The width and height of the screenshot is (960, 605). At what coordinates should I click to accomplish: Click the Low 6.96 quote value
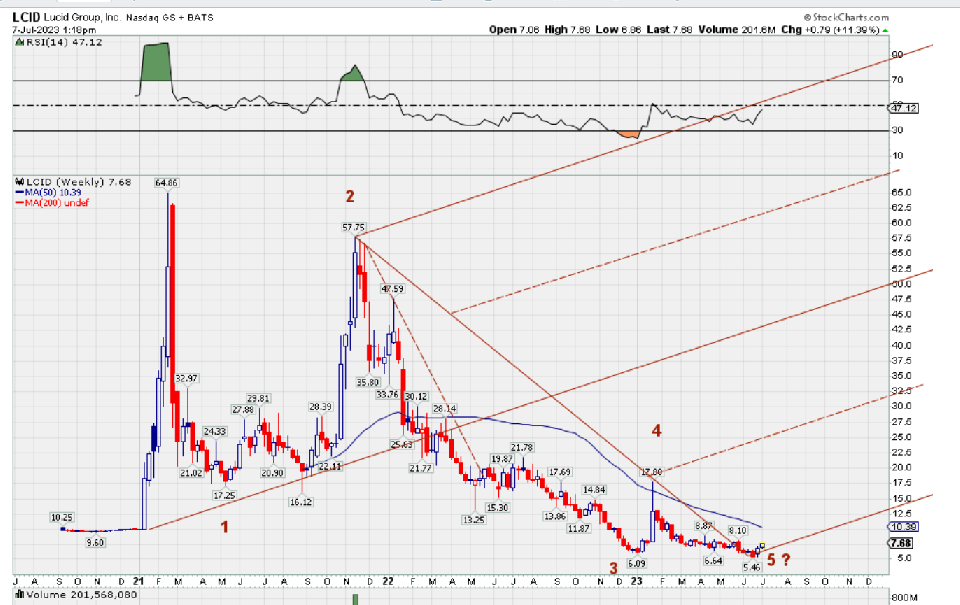pos(618,29)
